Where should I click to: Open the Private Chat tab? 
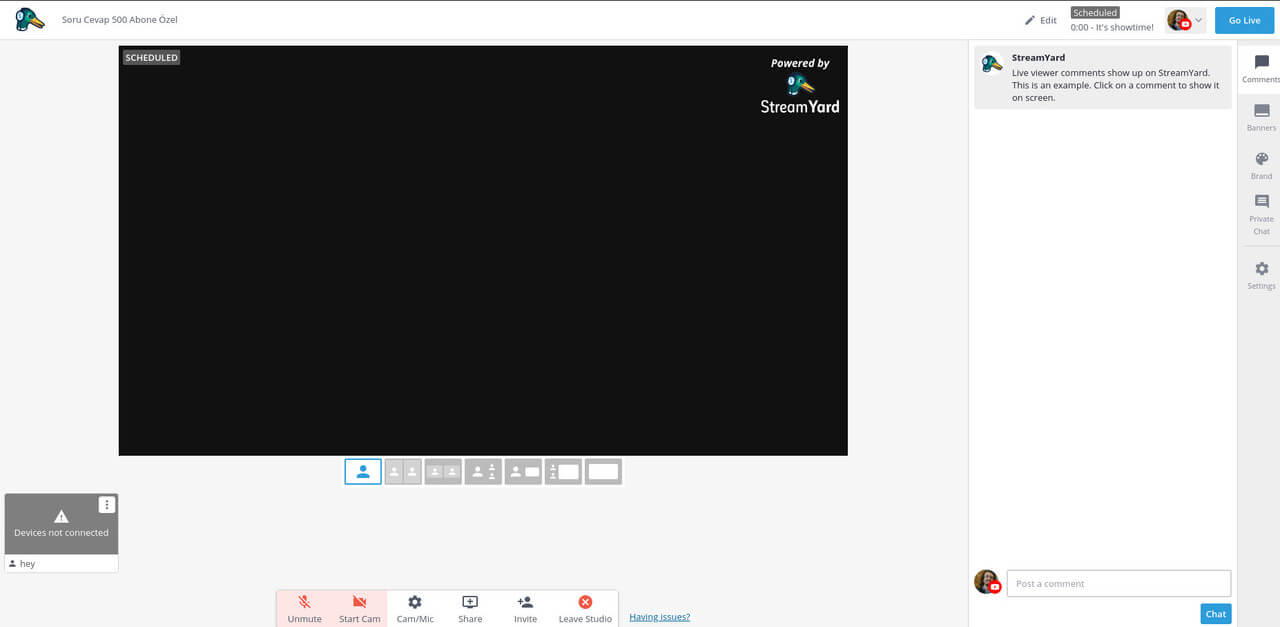pos(1261,215)
